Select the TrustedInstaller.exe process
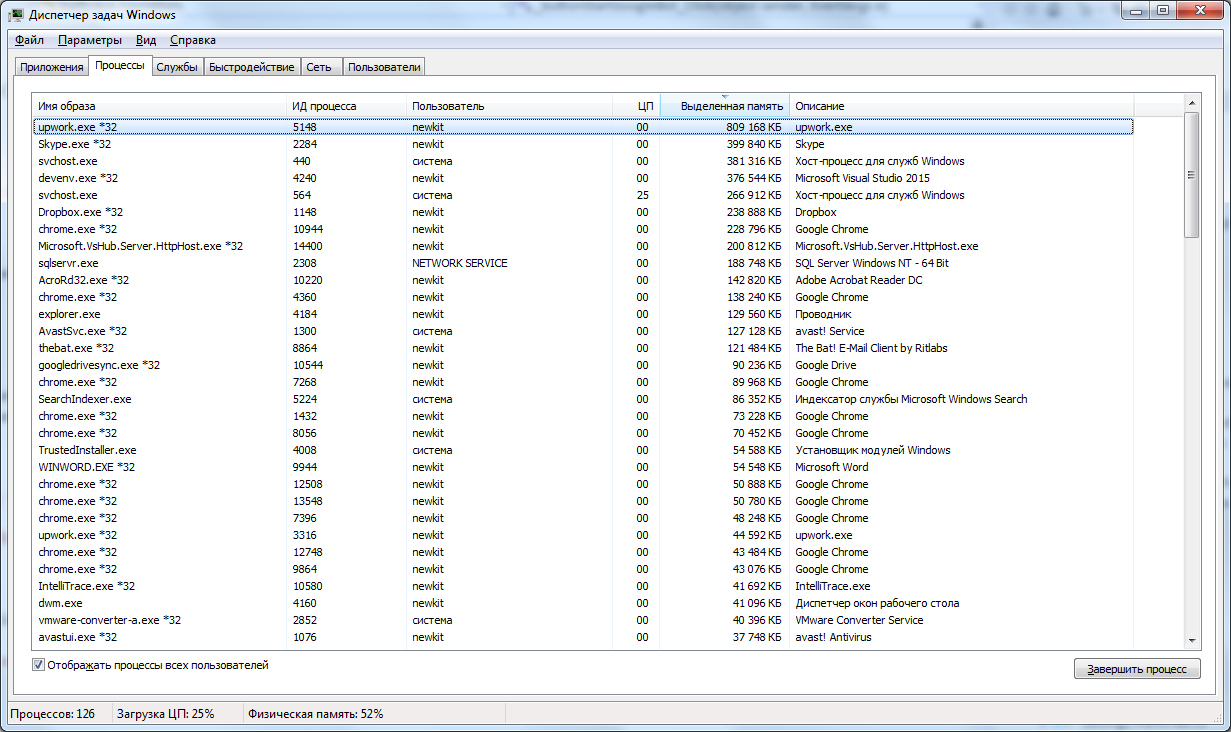The width and height of the screenshot is (1231, 732). click(x=583, y=450)
